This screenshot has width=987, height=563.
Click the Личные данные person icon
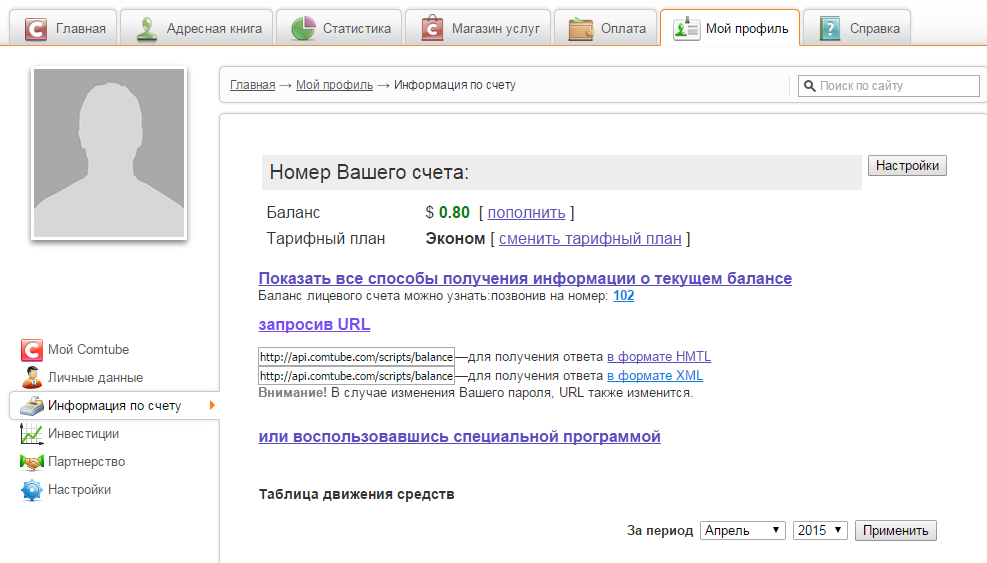coord(31,378)
